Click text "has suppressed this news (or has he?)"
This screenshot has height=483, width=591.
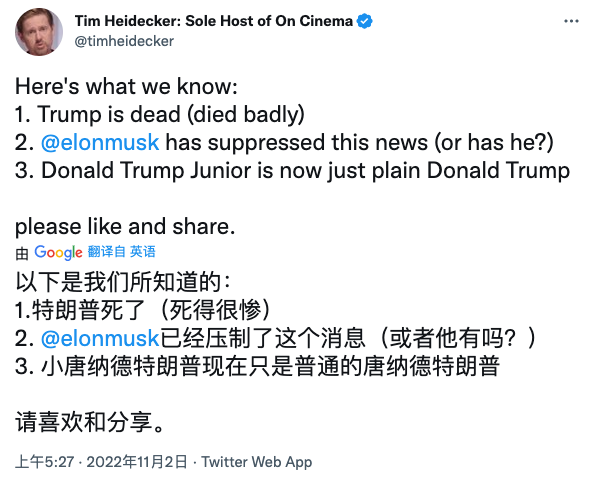click(x=360, y=143)
